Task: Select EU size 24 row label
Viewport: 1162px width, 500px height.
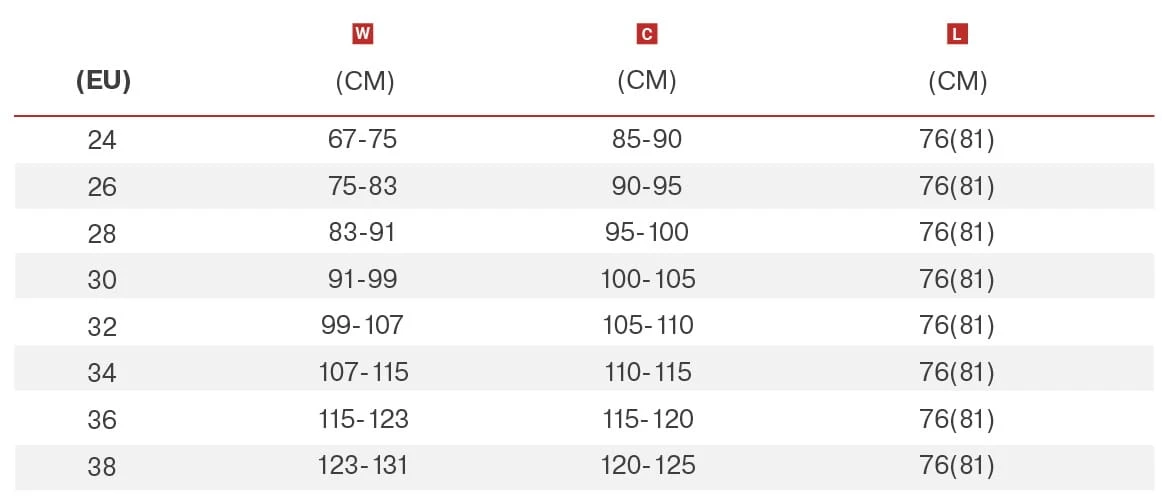Action: tap(102, 140)
